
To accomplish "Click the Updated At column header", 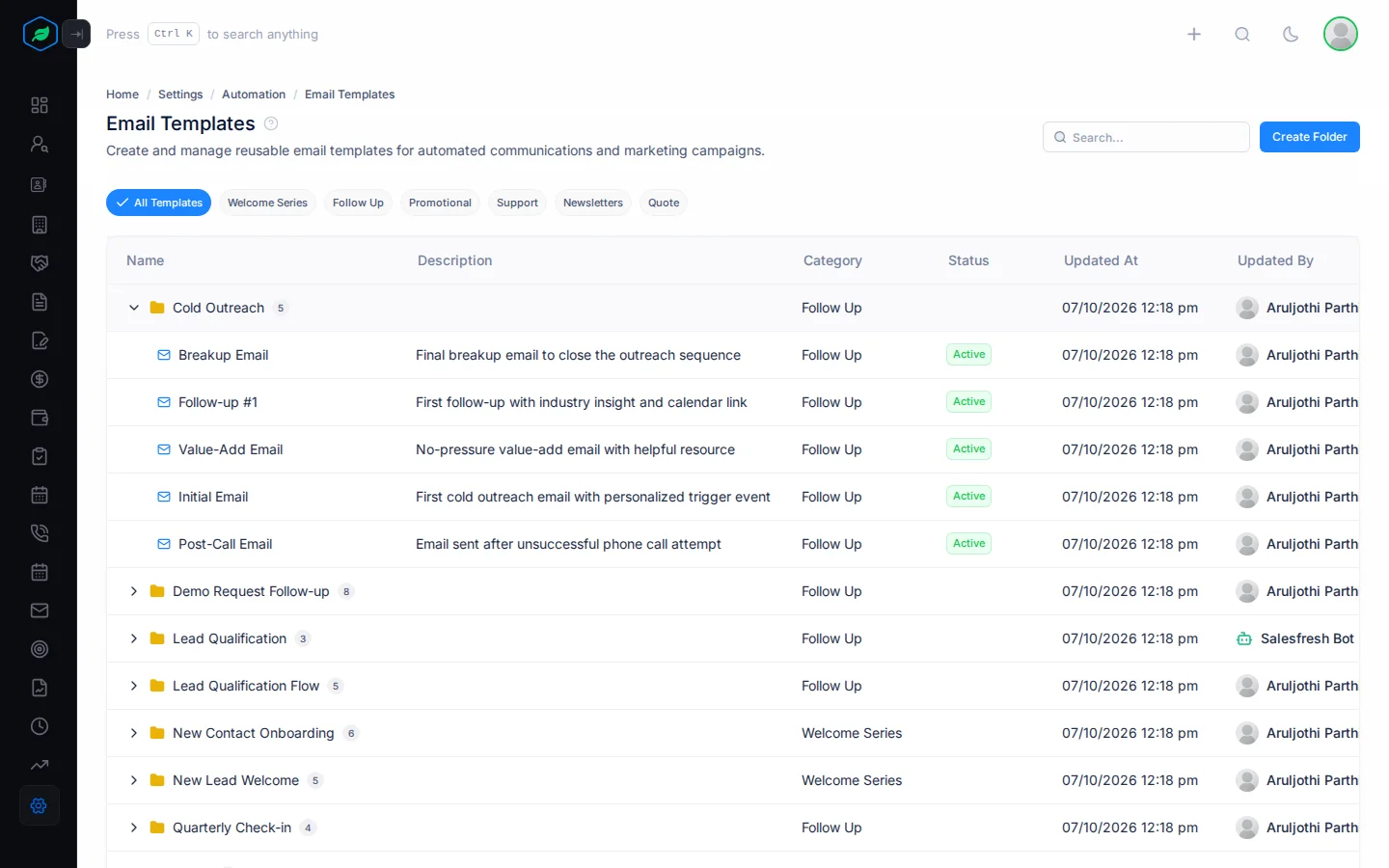I will 1101,260.
